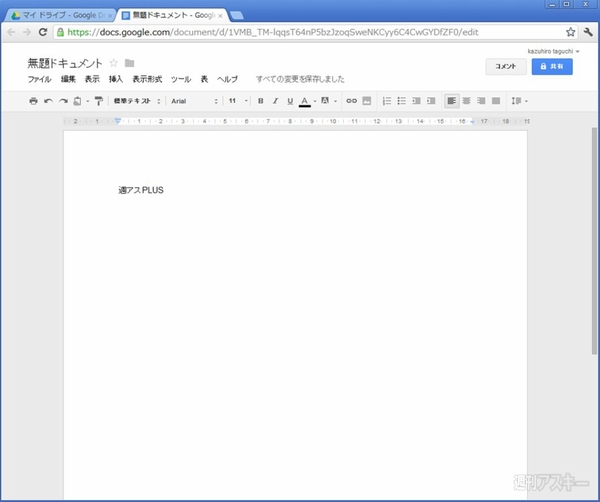Undo the last edit

pyautogui.click(x=48, y=101)
